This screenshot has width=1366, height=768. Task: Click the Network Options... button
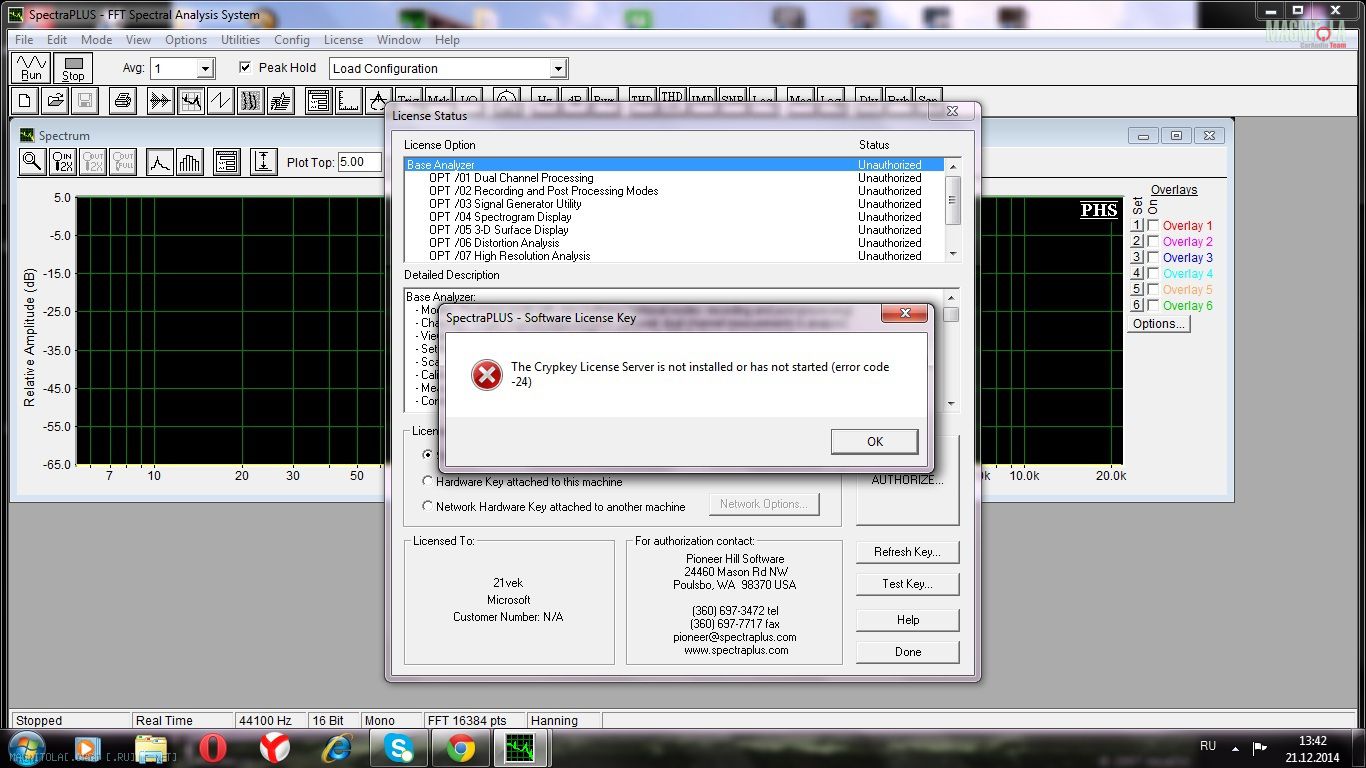pyautogui.click(x=764, y=504)
